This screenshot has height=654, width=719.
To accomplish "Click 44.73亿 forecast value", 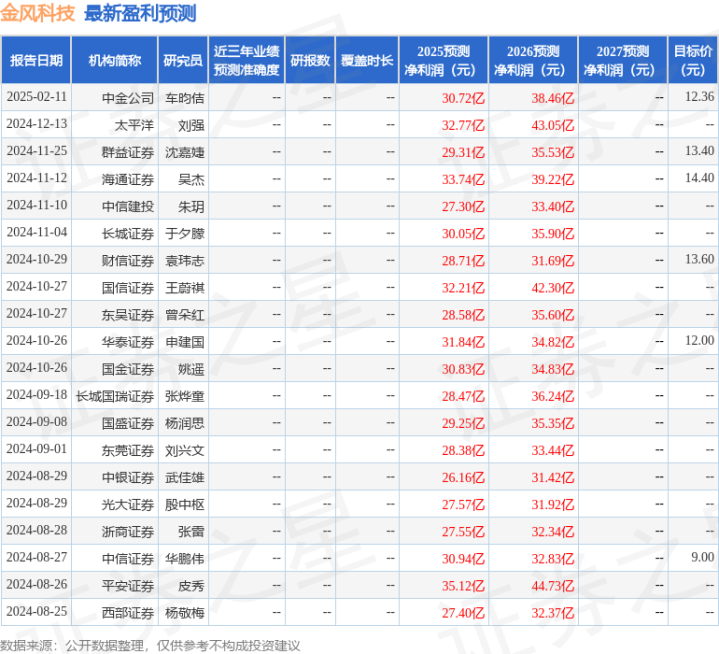I will [x=553, y=585].
